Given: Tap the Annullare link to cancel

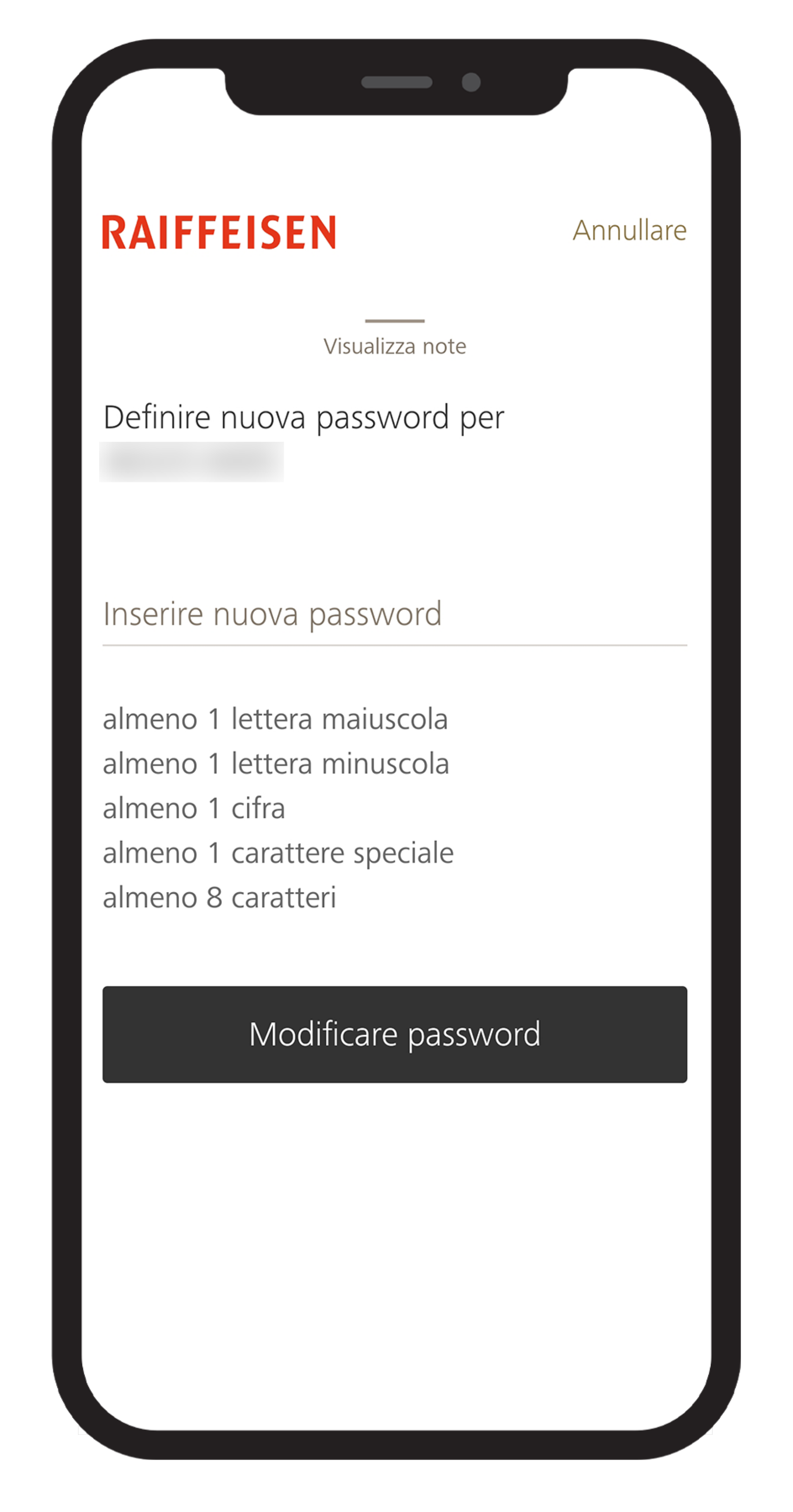Looking at the screenshot, I should coord(629,230).
